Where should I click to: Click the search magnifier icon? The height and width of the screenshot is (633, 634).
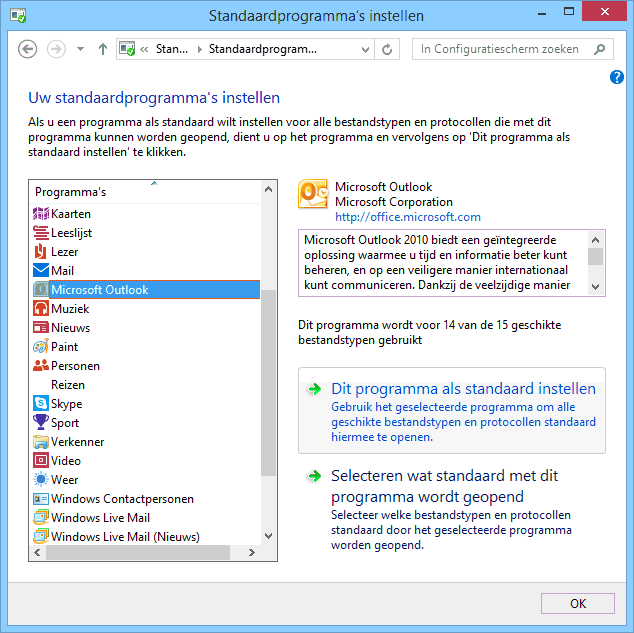click(x=600, y=49)
